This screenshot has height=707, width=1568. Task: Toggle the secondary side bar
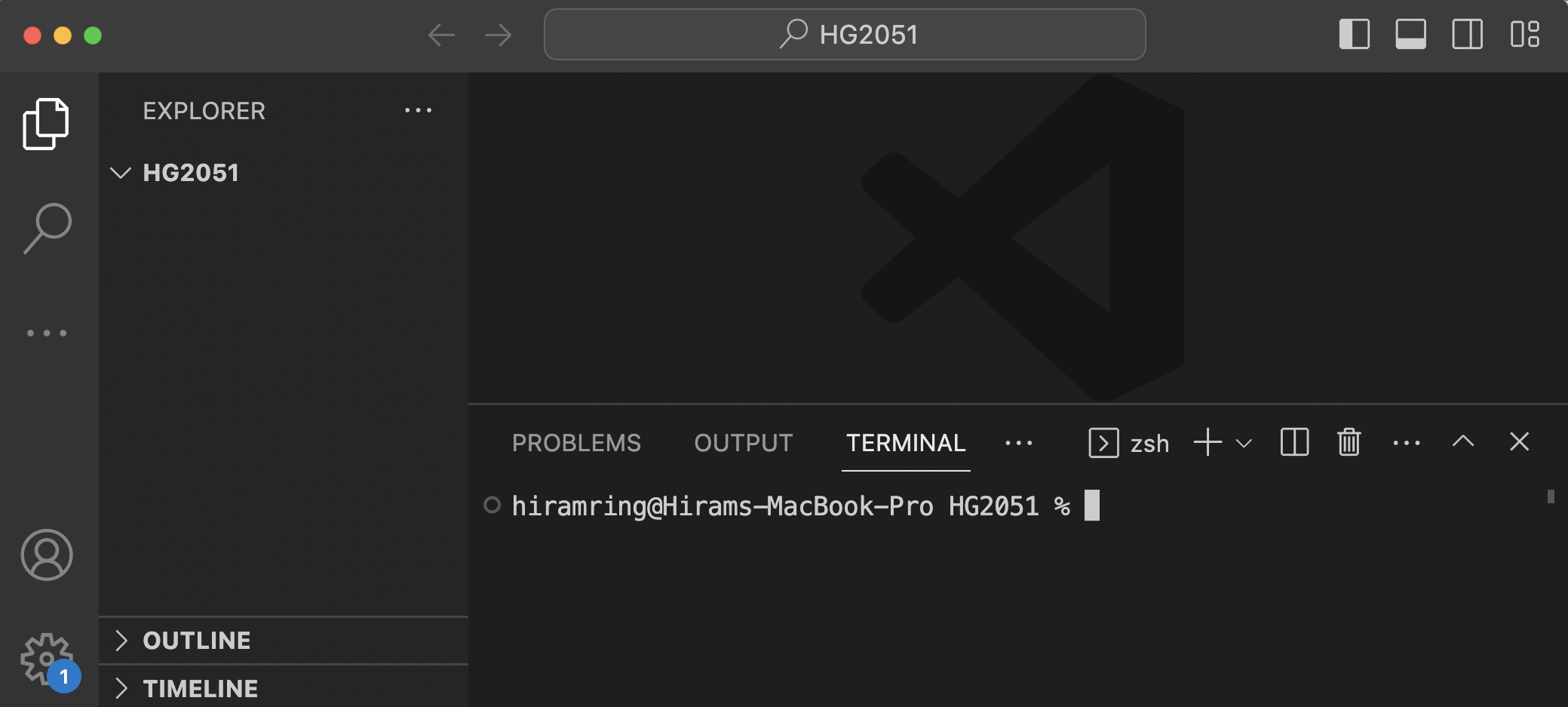coord(1467,35)
